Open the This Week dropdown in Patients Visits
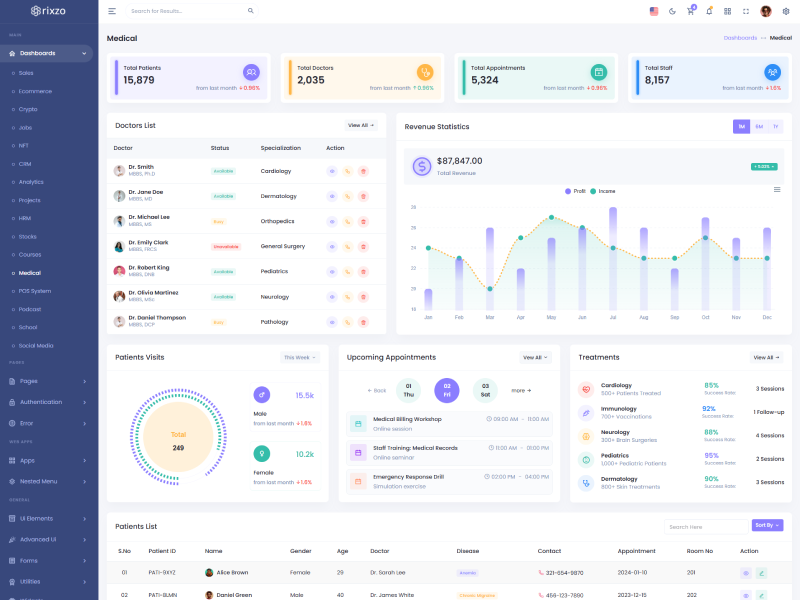 point(299,357)
